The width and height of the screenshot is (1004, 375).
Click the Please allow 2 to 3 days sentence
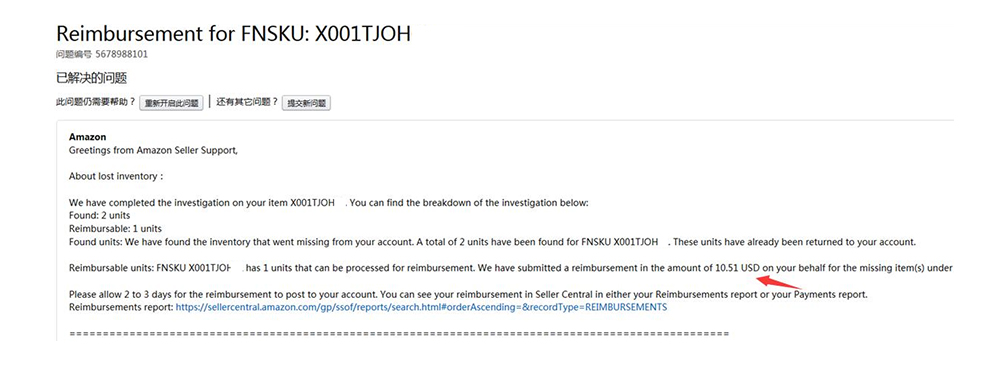pyautogui.click(x=468, y=295)
